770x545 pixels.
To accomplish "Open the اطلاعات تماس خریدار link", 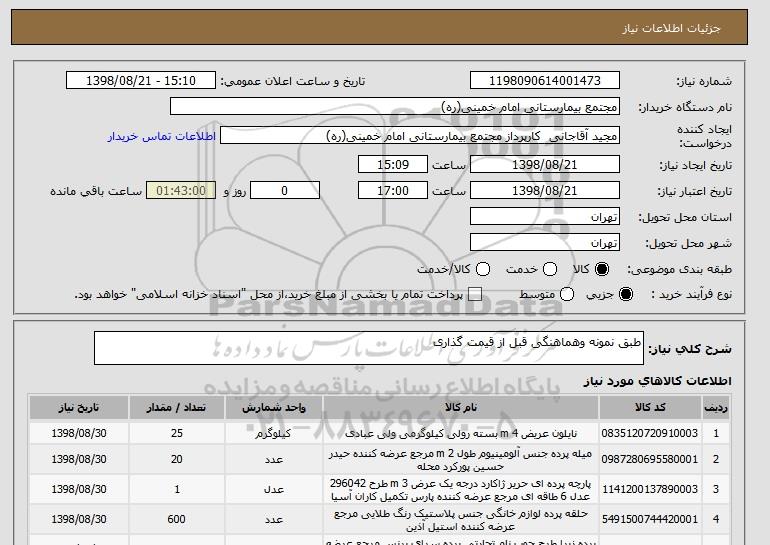I will 162,136.
